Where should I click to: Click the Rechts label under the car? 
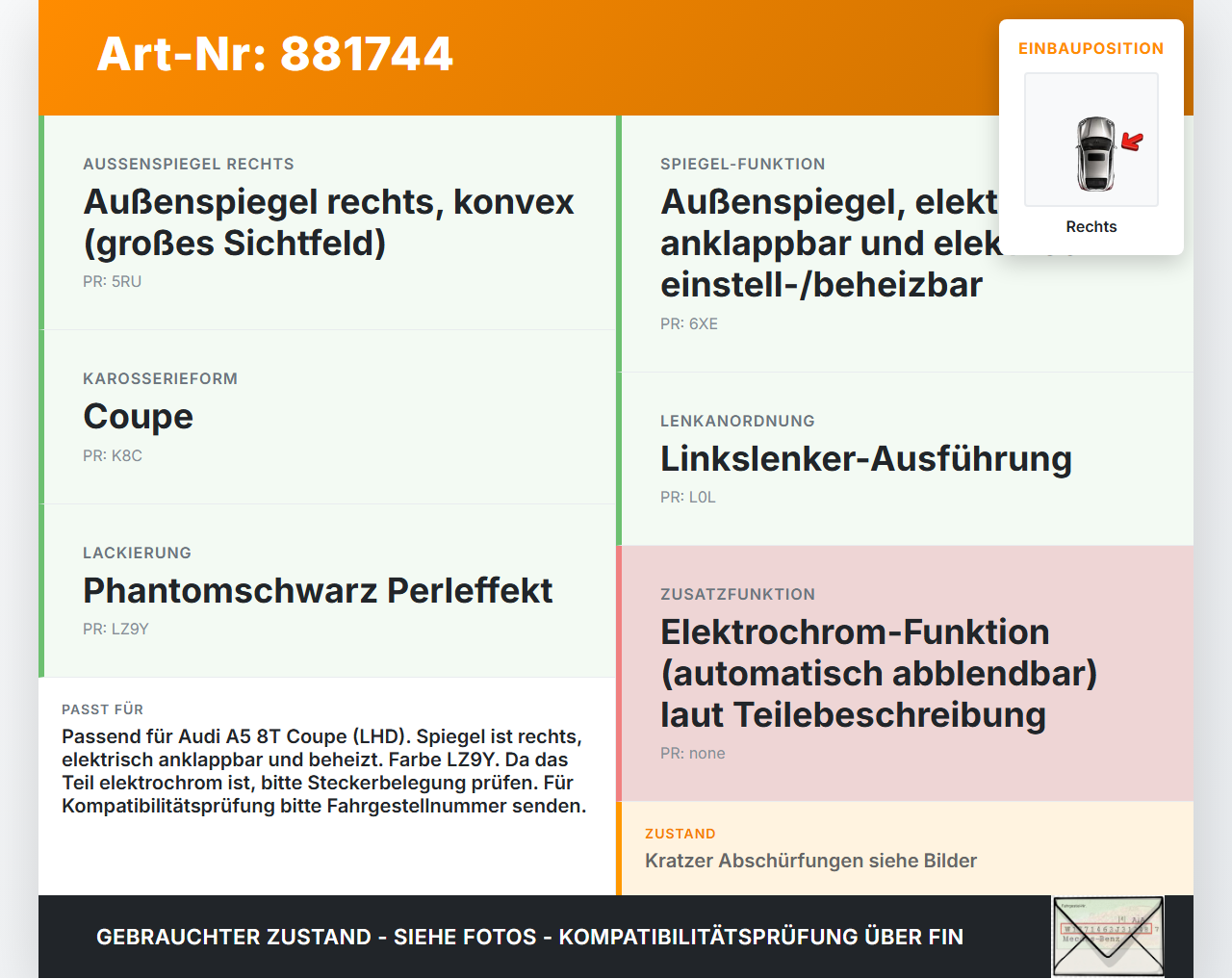click(x=1091, y=227)
